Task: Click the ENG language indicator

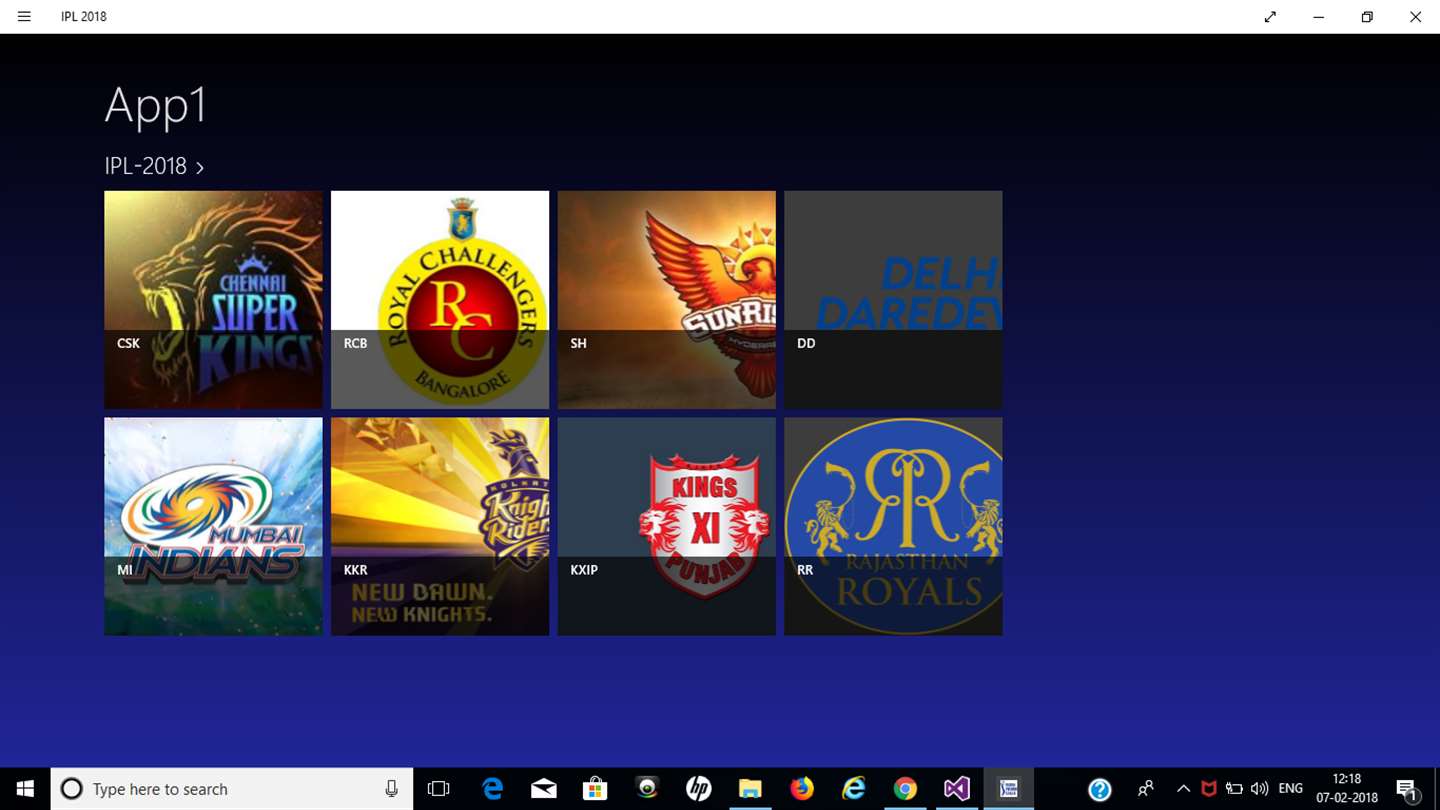Action: click(x=1290, y=789)
